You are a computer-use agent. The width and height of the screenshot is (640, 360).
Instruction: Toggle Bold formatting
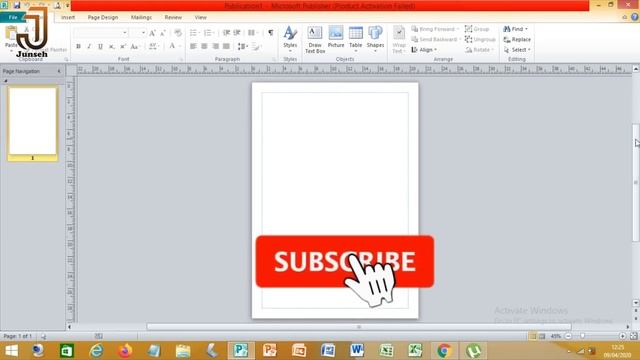point(78,47)
